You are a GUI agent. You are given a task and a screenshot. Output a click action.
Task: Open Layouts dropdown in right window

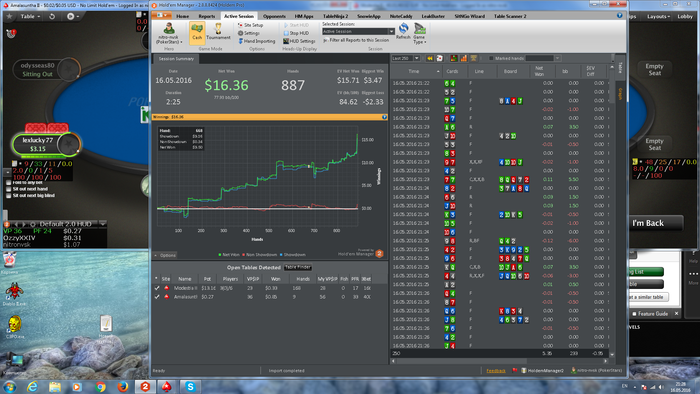click(658, 17)
